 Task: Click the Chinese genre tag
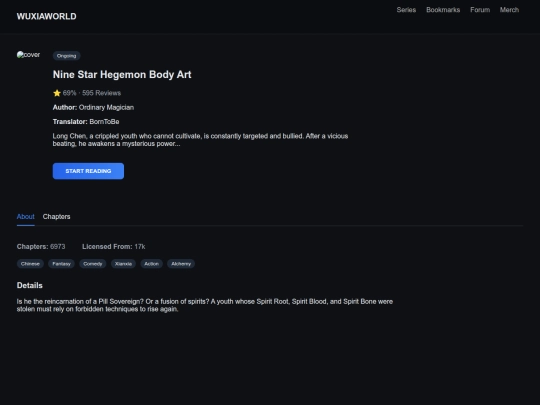point(30,264)
